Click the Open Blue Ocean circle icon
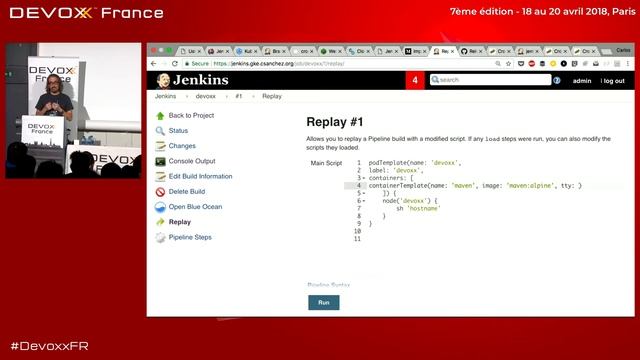640x360 pixels. [x=160, y=207]
